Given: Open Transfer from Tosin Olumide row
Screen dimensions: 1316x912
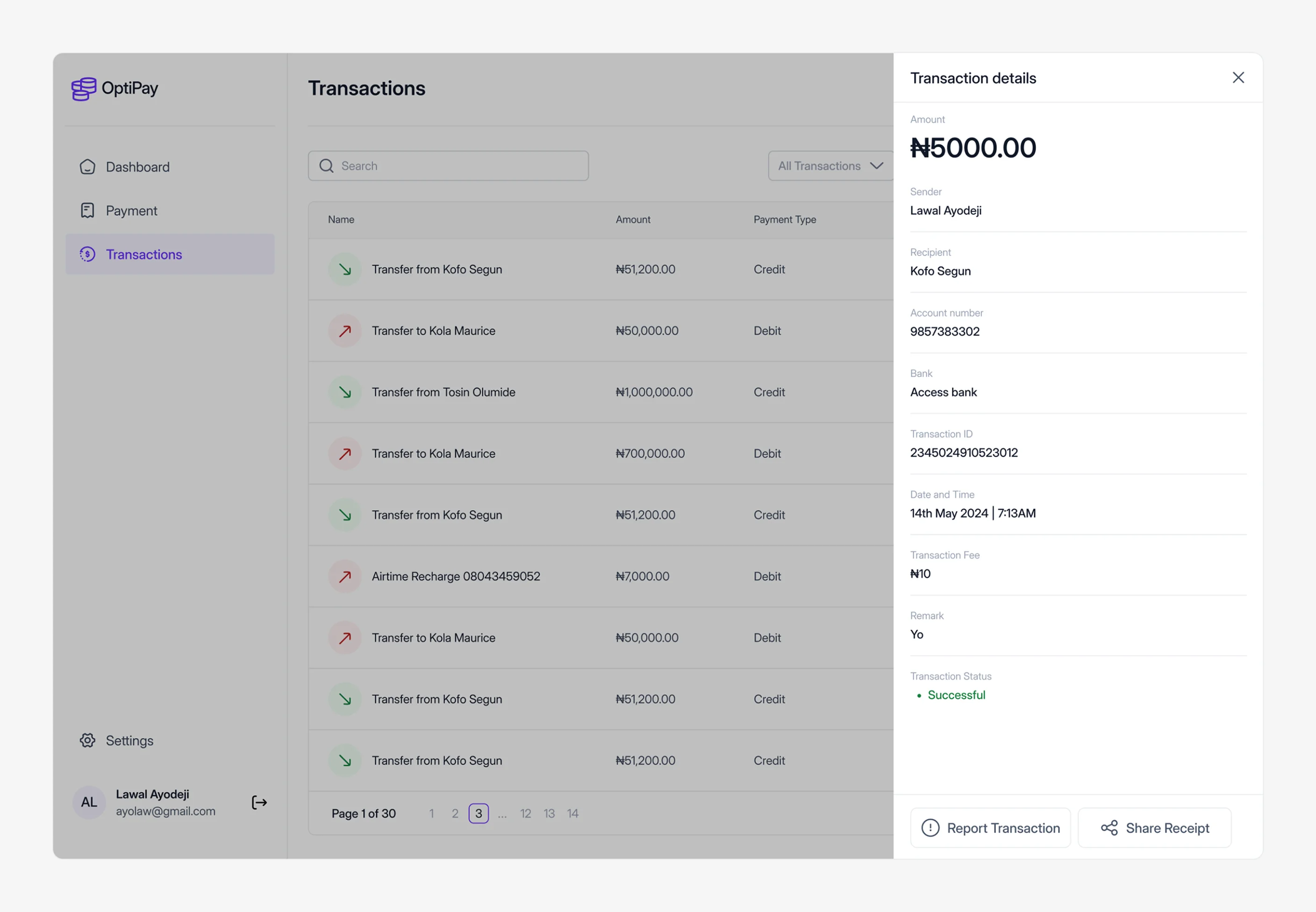Looking at the screenshot, I should [x=601, y=392].
